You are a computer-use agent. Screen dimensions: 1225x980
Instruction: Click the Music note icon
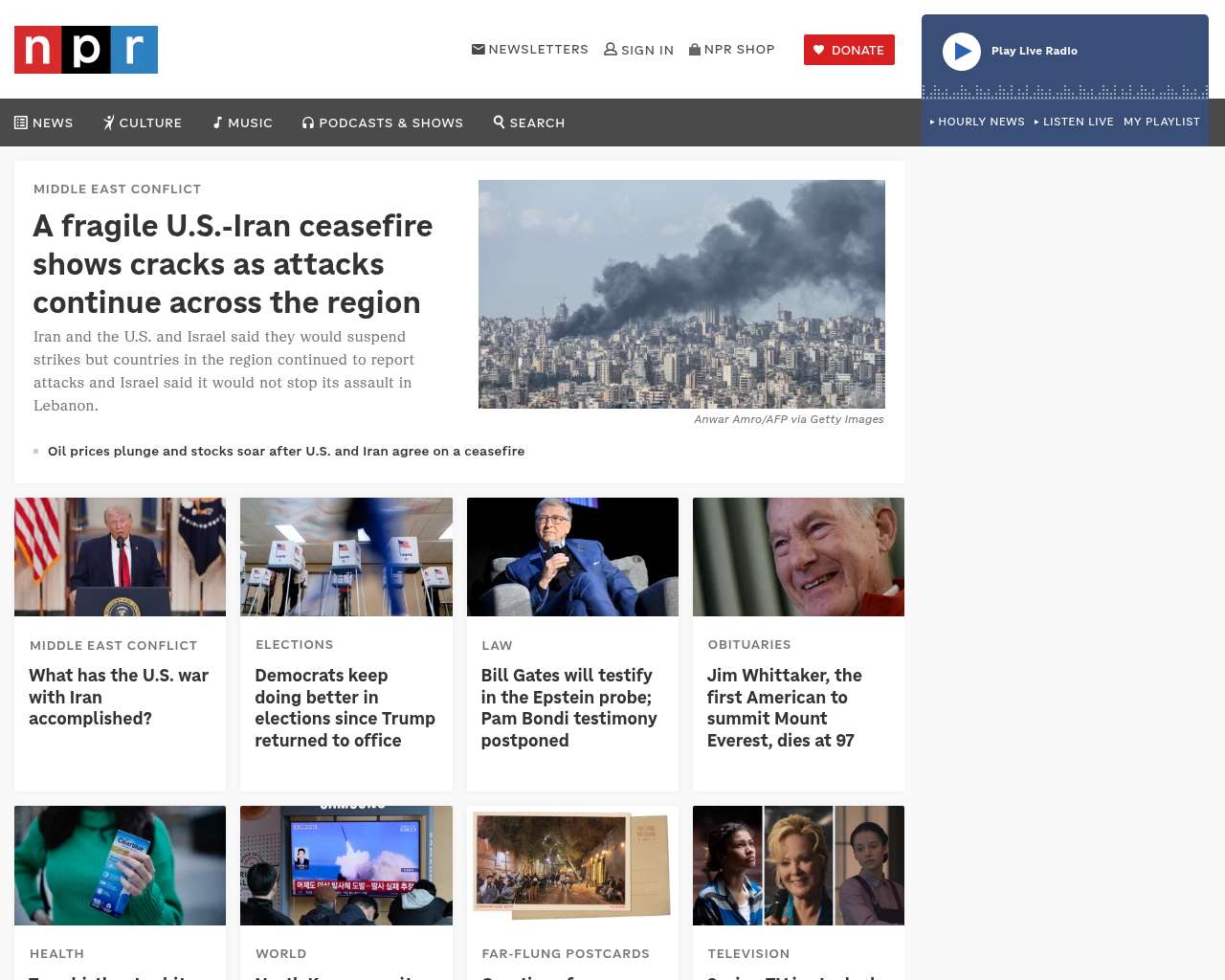[217, 122]
